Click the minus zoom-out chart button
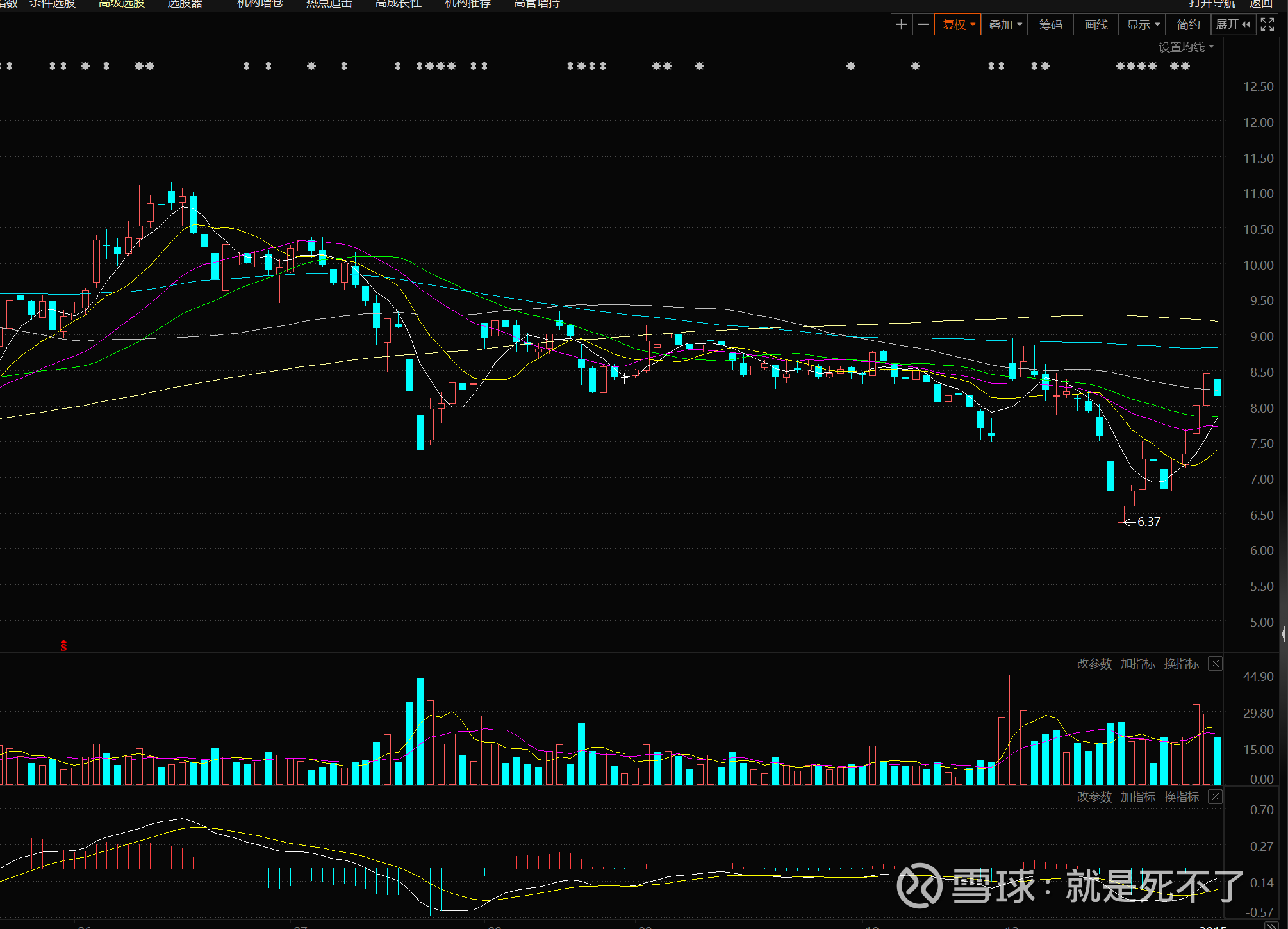1288x929 pixels. tap(923, 25)
